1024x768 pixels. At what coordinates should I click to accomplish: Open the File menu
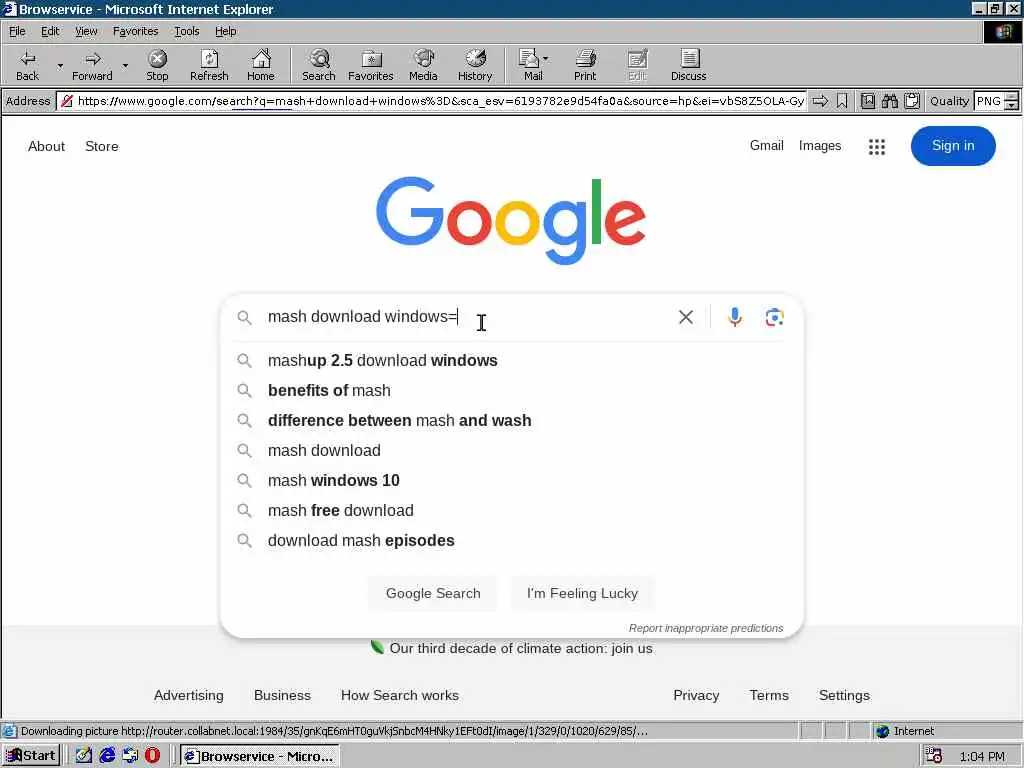tap(17, 31)
